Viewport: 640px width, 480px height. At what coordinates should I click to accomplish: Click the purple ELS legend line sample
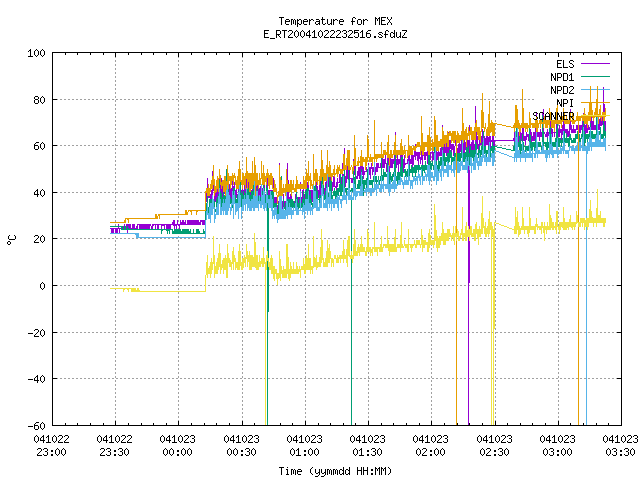pos(596,64)
